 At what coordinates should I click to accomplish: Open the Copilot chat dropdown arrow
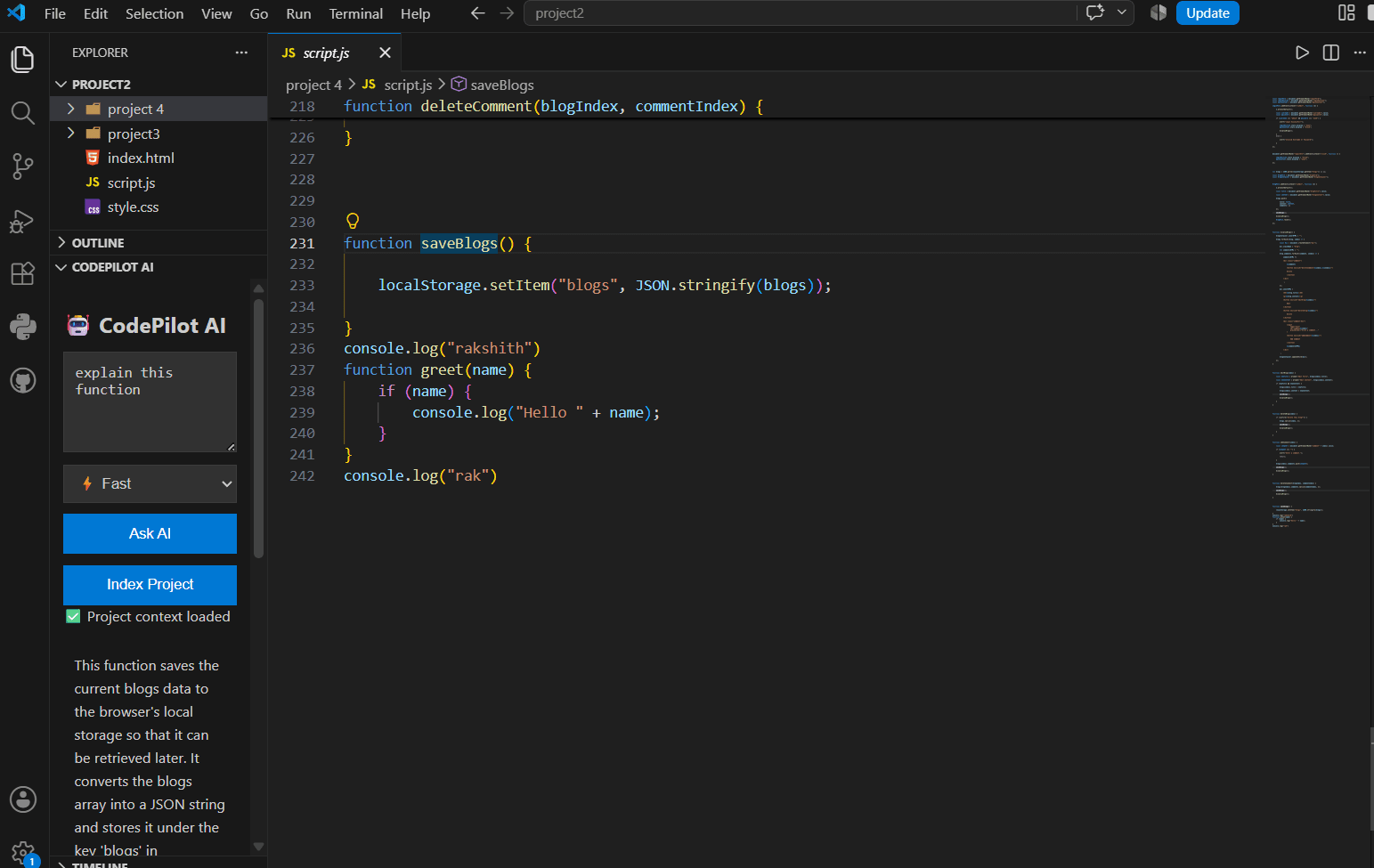(x=1121, y=12)
